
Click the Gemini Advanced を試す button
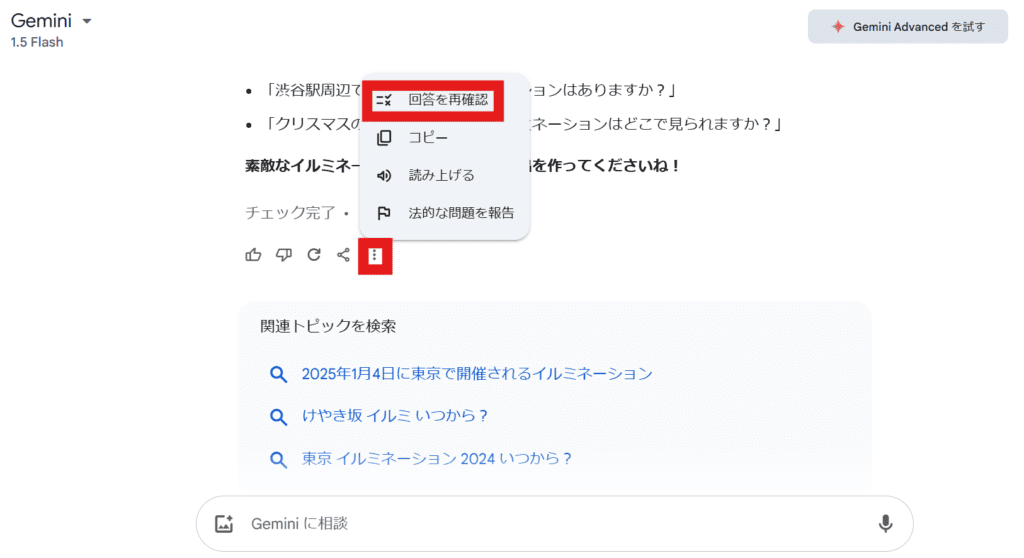click(x=908, y=27)
